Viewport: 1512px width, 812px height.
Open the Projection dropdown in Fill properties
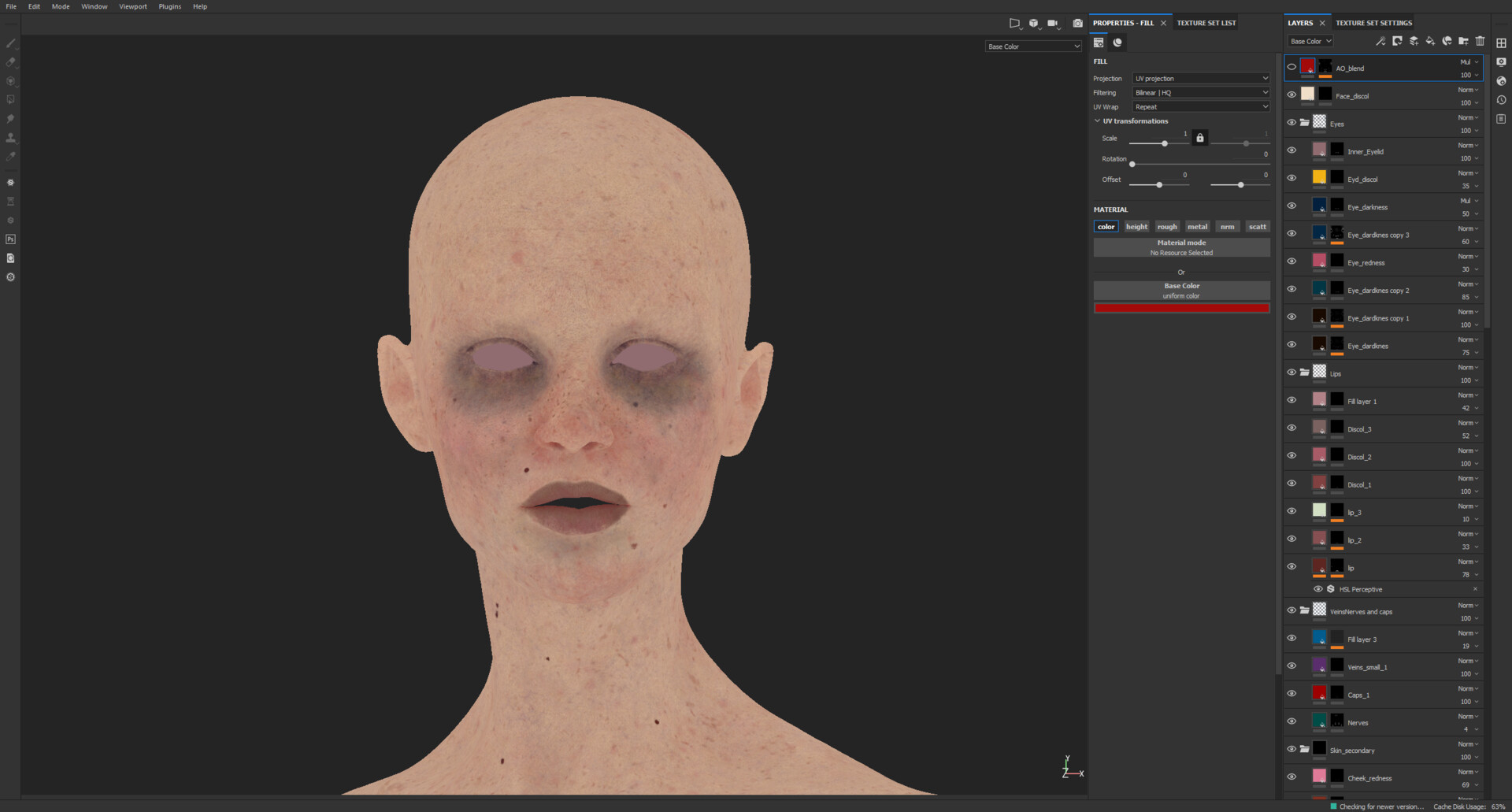(1200, 78)
